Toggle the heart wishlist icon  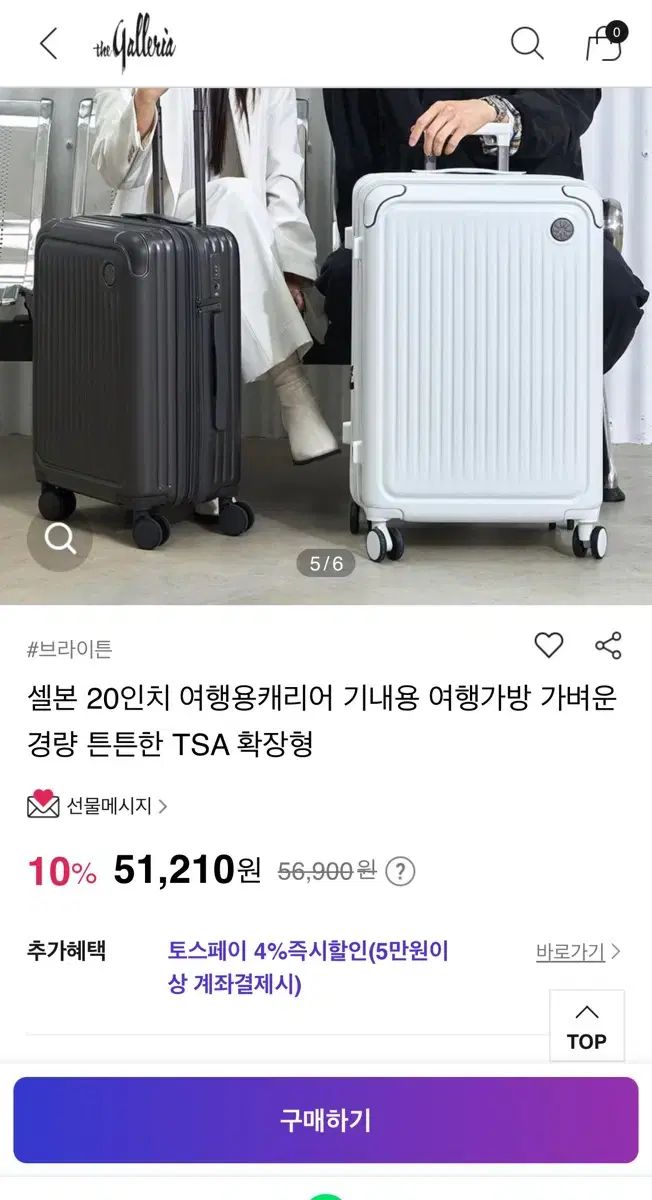(548, 645)
